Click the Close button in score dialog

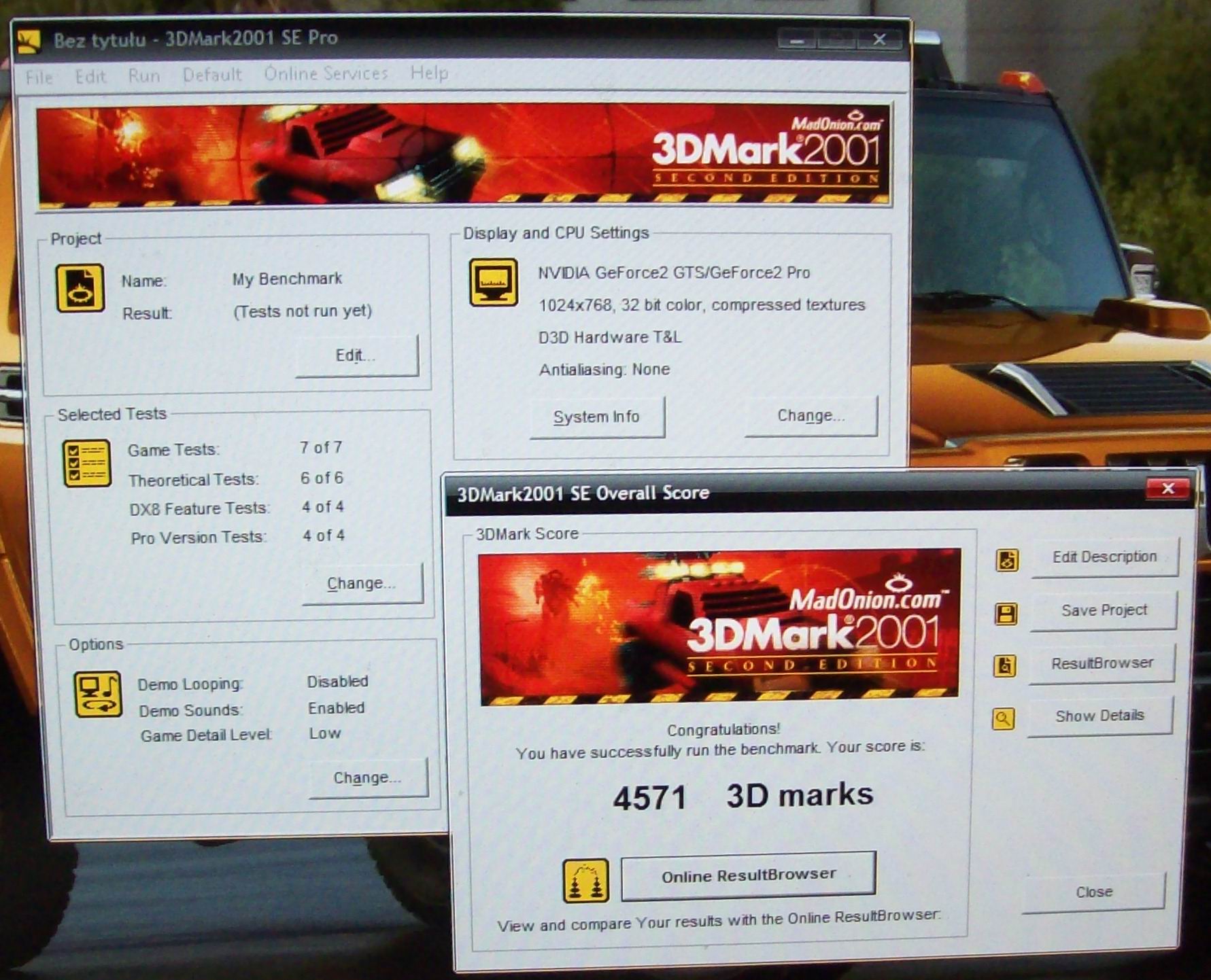(1093, 892)
